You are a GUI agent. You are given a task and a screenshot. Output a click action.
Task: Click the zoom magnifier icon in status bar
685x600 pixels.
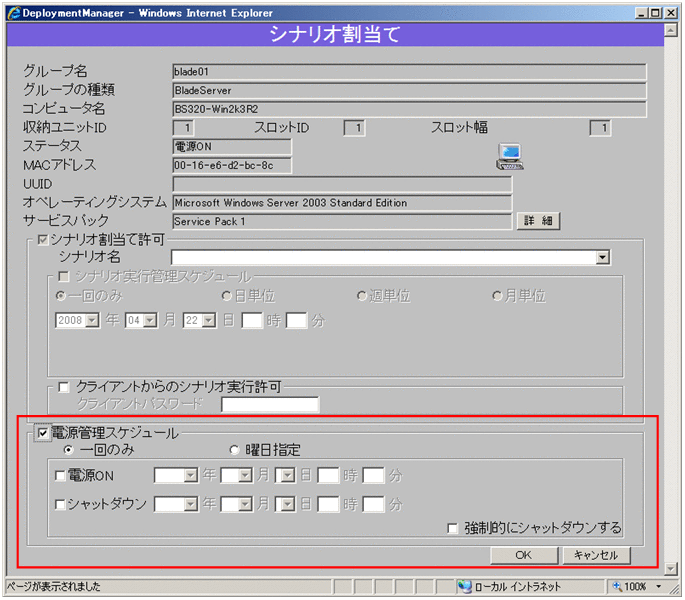[x=617, y=586]
